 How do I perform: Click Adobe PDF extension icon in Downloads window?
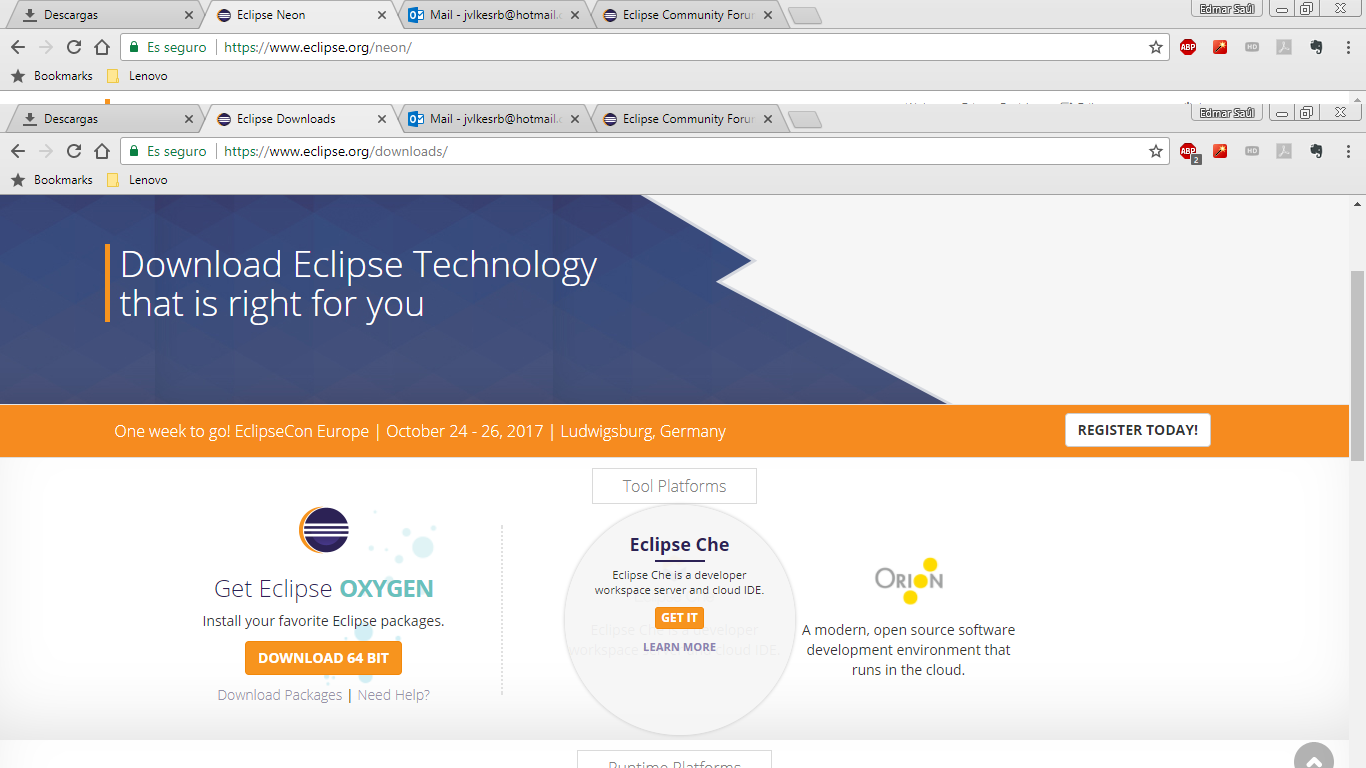tap(1284, 151)
